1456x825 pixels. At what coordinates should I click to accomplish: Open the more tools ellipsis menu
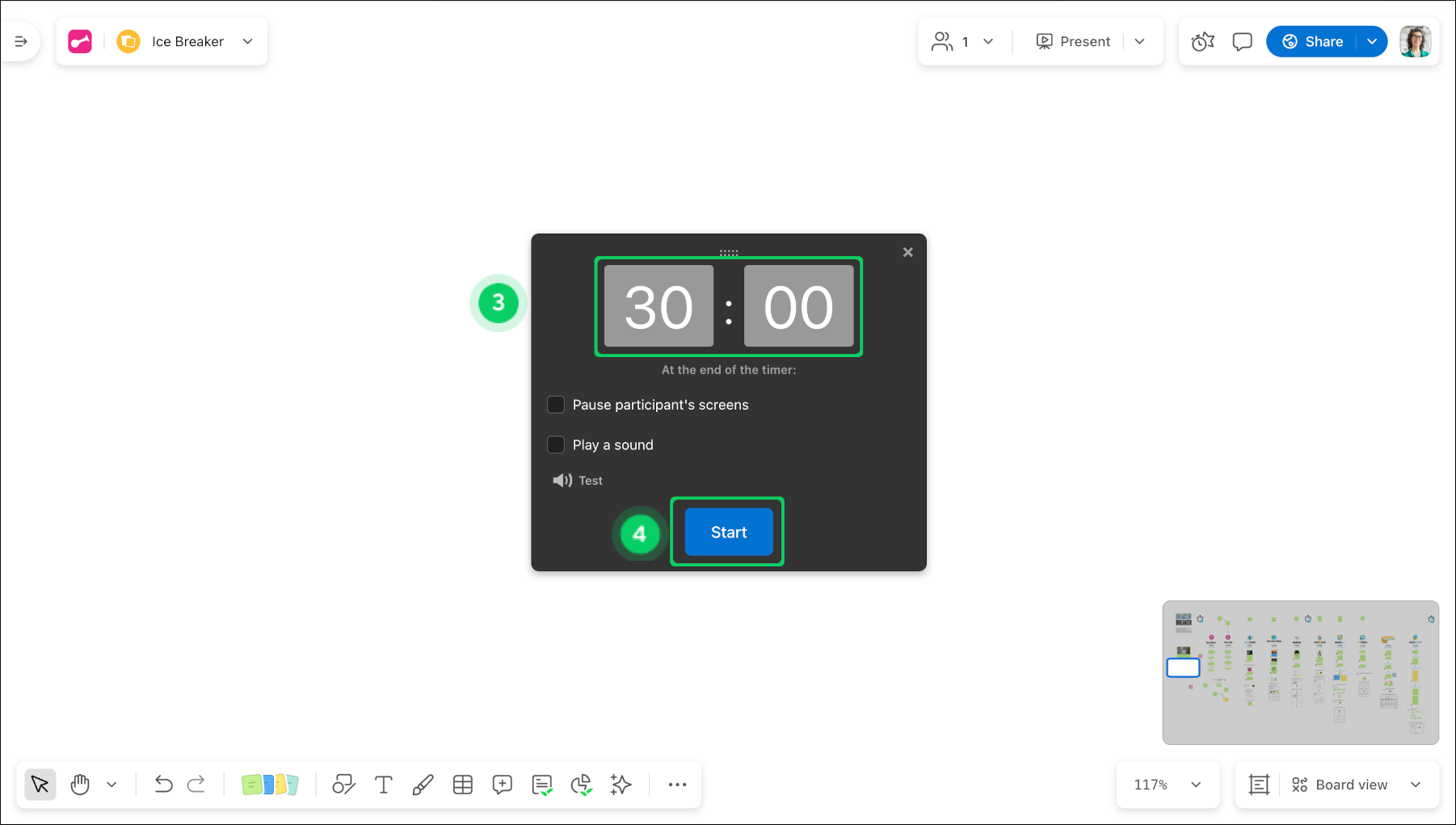[677, 784]
